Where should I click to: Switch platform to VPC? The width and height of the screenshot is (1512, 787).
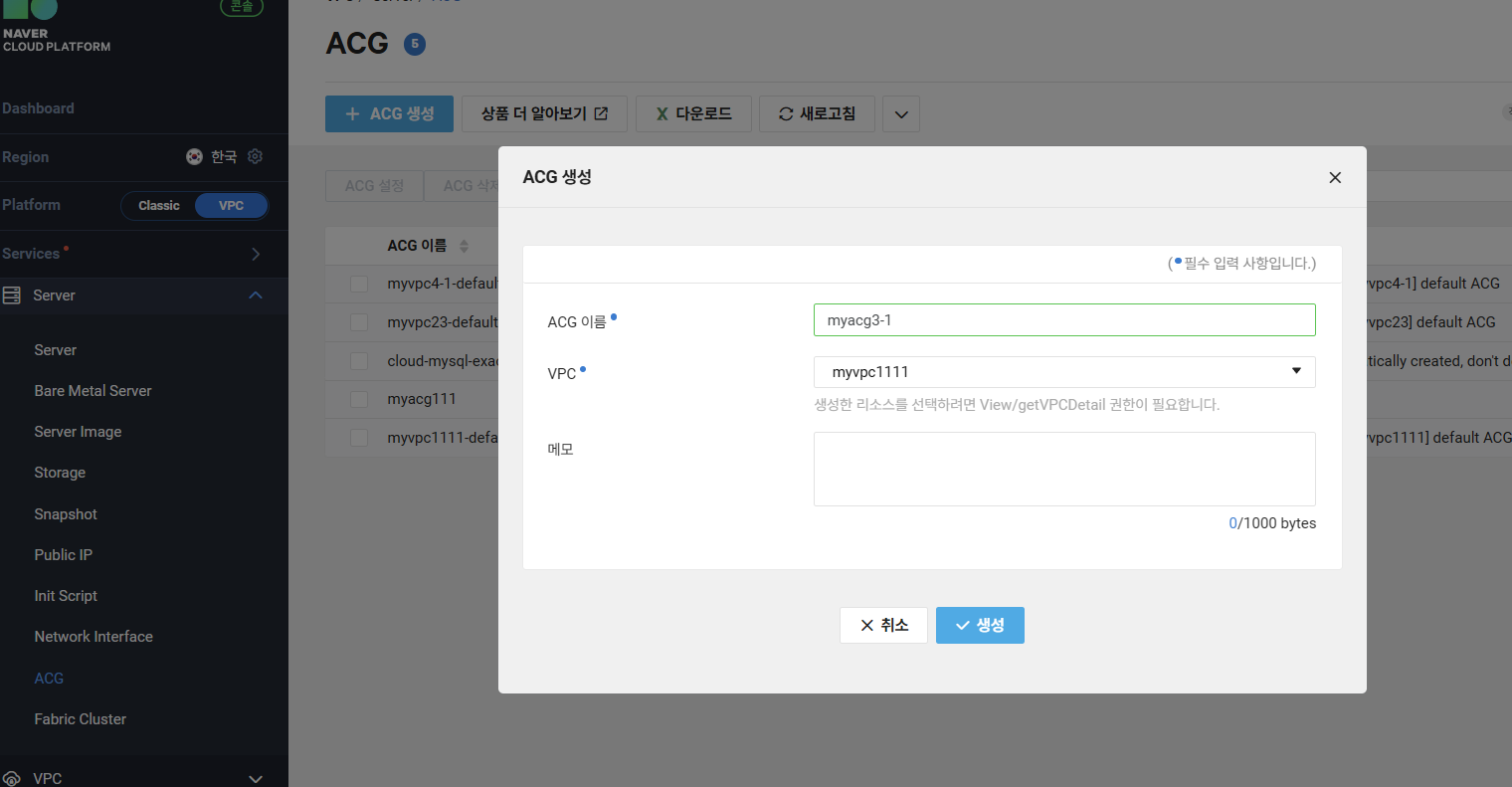tap(231, 205)
